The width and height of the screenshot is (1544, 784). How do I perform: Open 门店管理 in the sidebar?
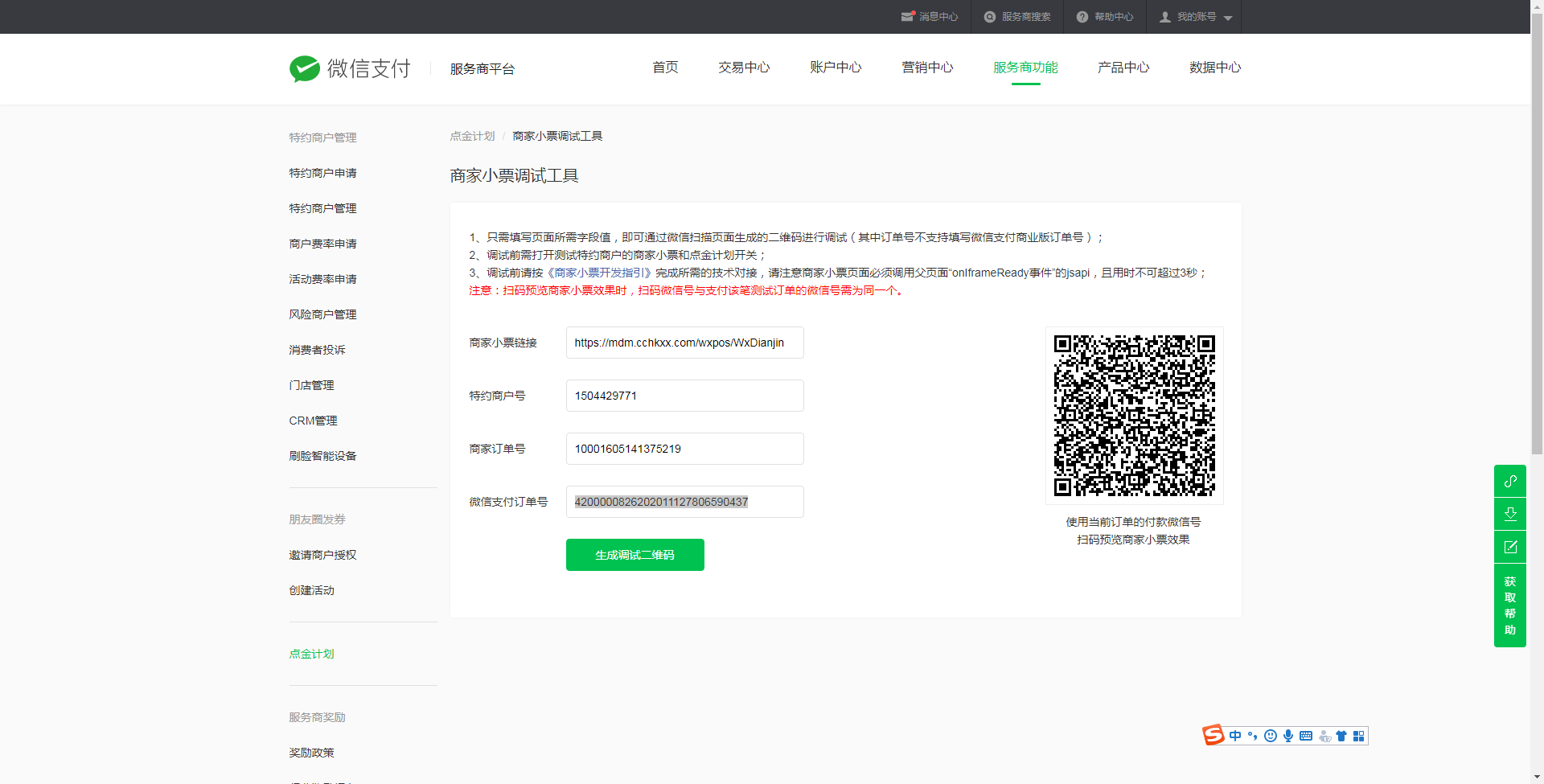coord(311,385)
